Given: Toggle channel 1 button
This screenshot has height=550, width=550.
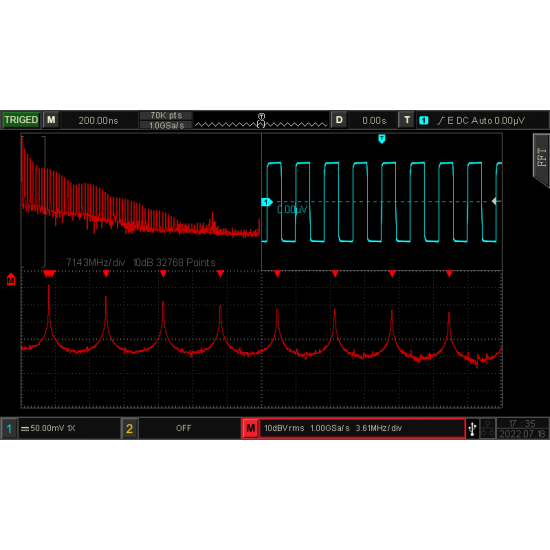Looking at the screenshot, I should pos(9,428).
